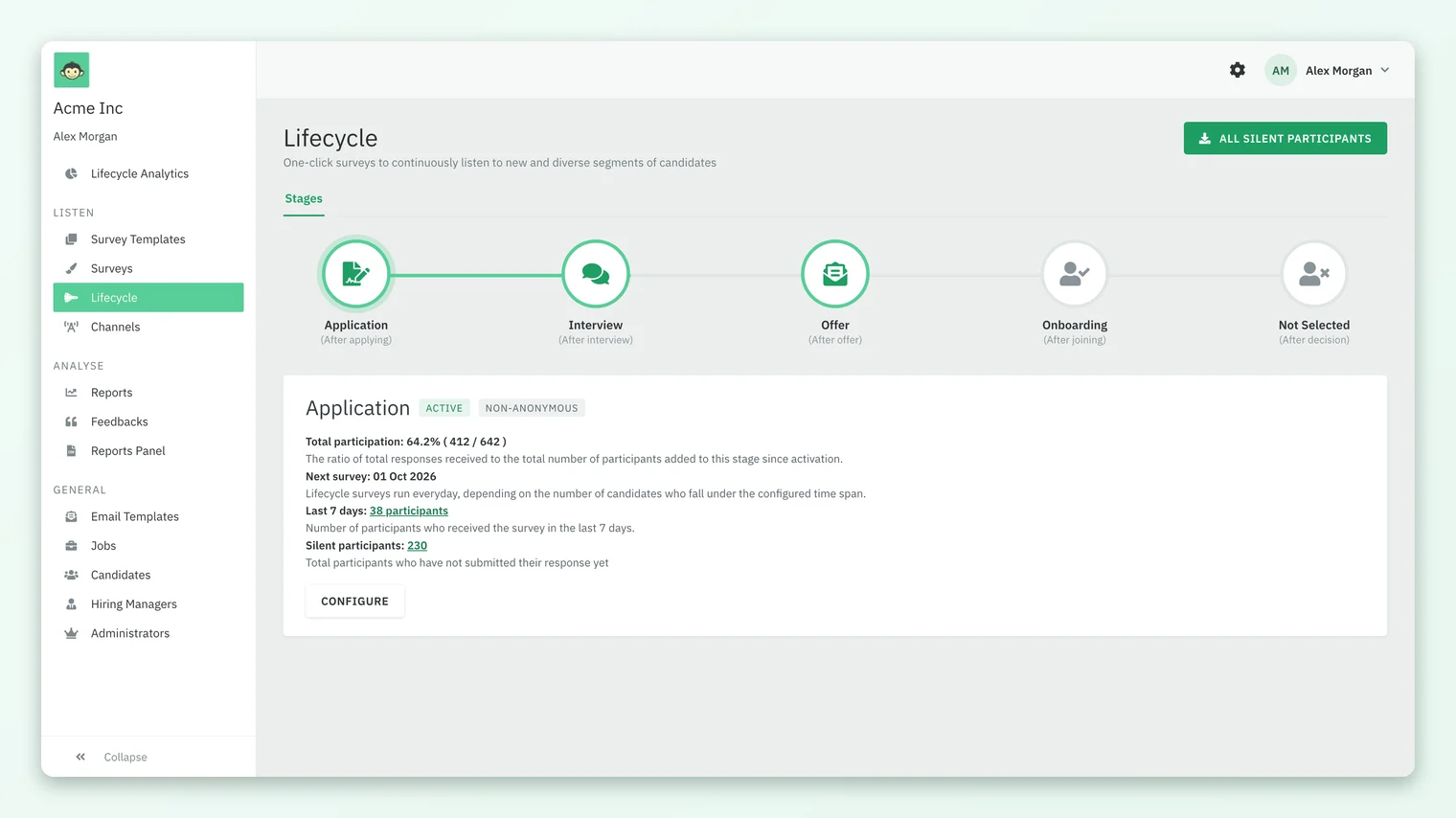Click the Application stage label under circle
The height and width of the screenshot is (818, 1456).
356,326
